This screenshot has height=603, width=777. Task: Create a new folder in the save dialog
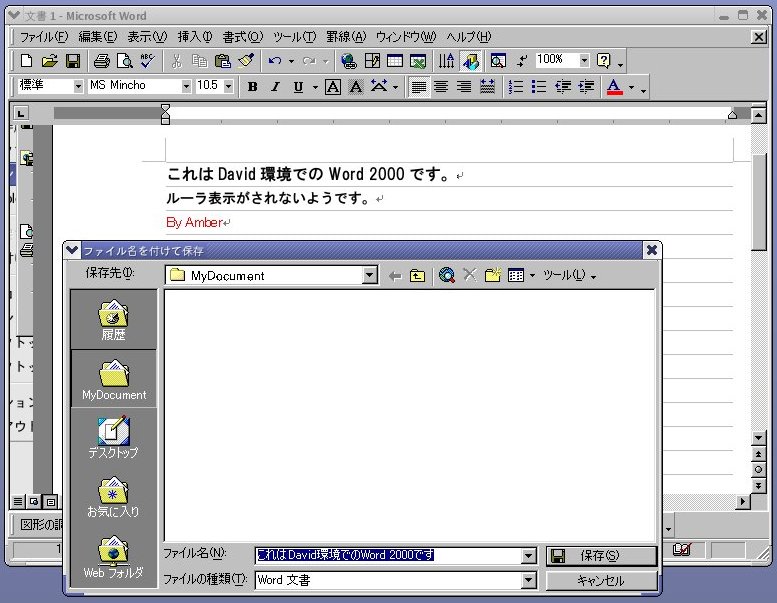click(x=492, y=275)
